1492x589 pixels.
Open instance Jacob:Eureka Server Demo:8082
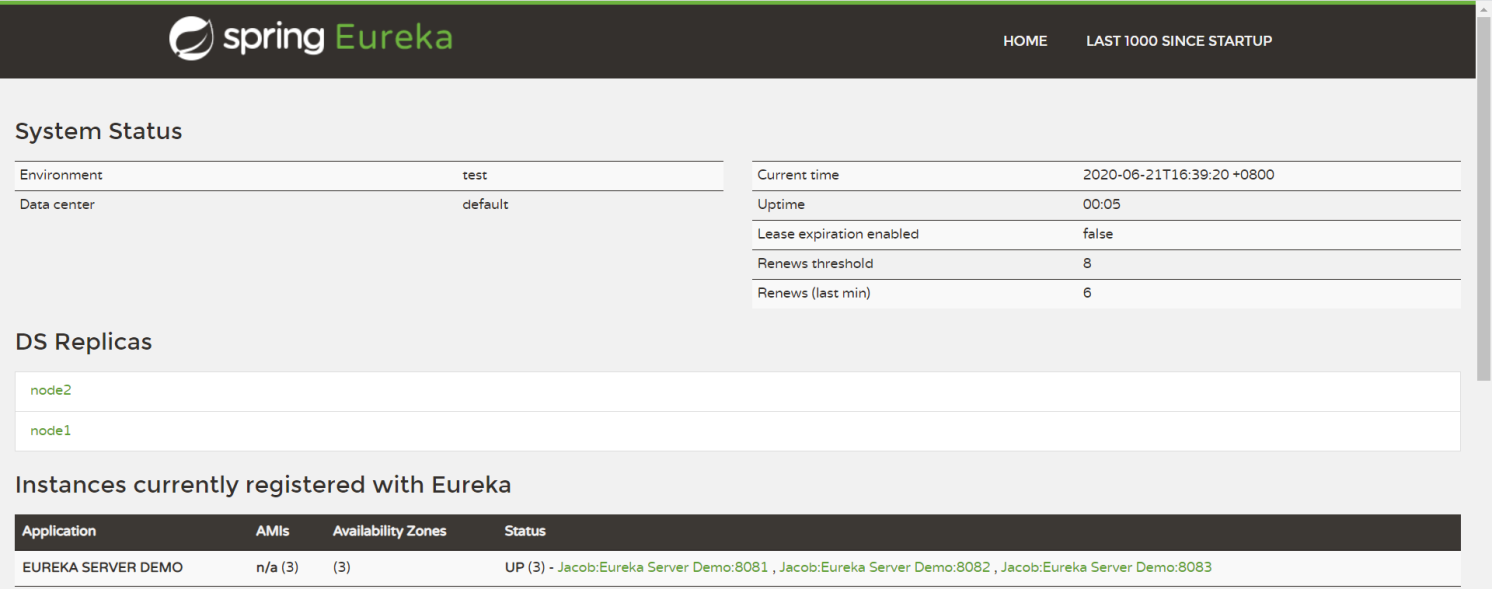(x=885, y=567)
